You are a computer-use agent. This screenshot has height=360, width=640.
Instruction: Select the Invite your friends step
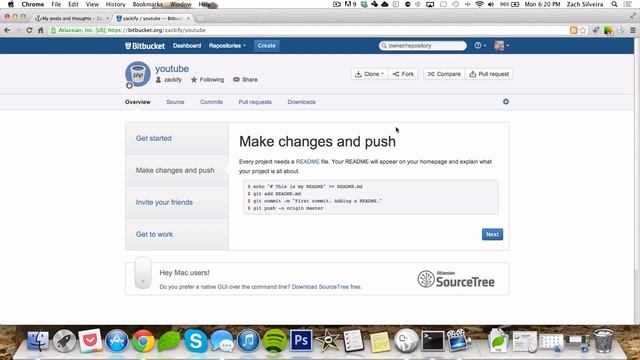pyautogui.click(x=177, y=202)
